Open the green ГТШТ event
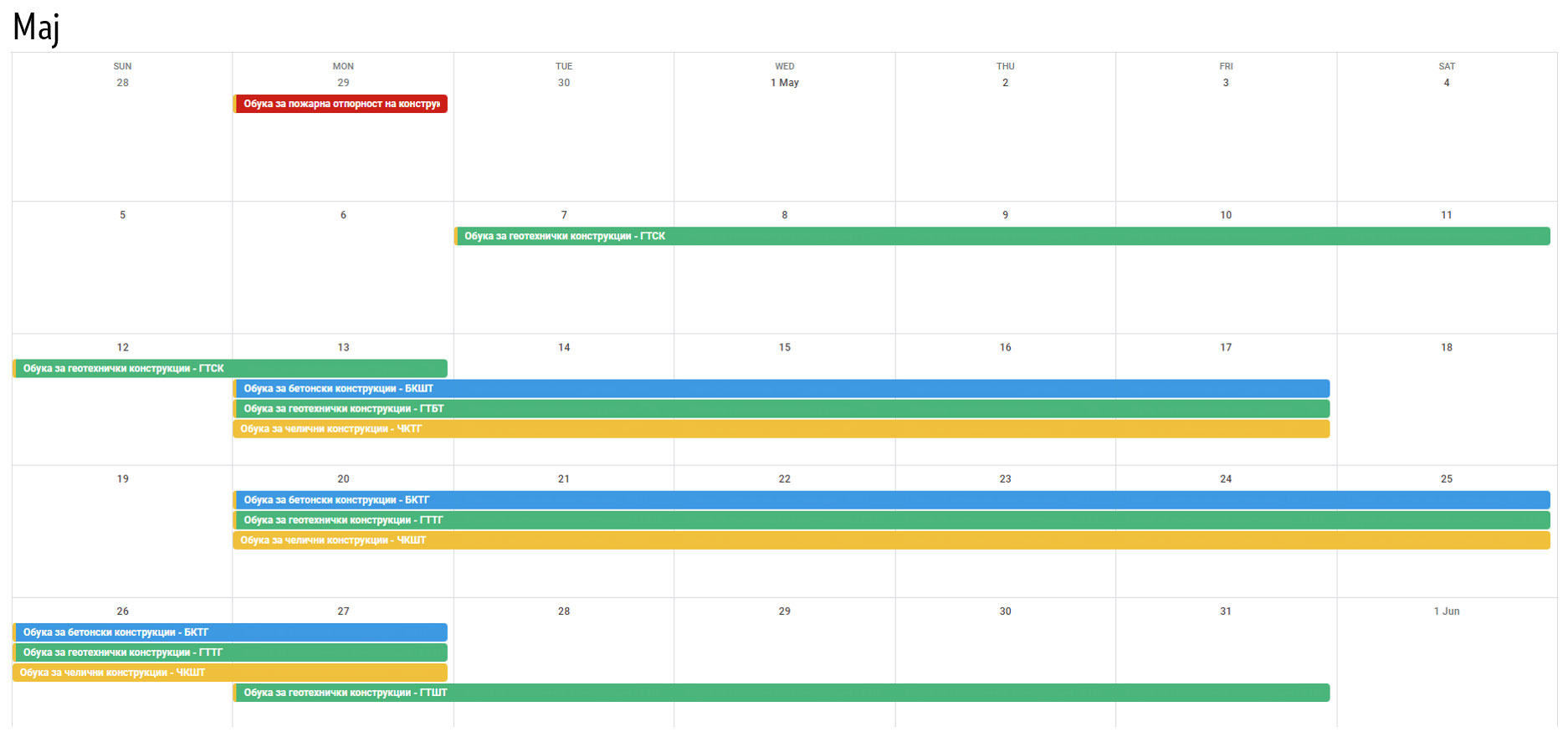 [x=781, y=693]
